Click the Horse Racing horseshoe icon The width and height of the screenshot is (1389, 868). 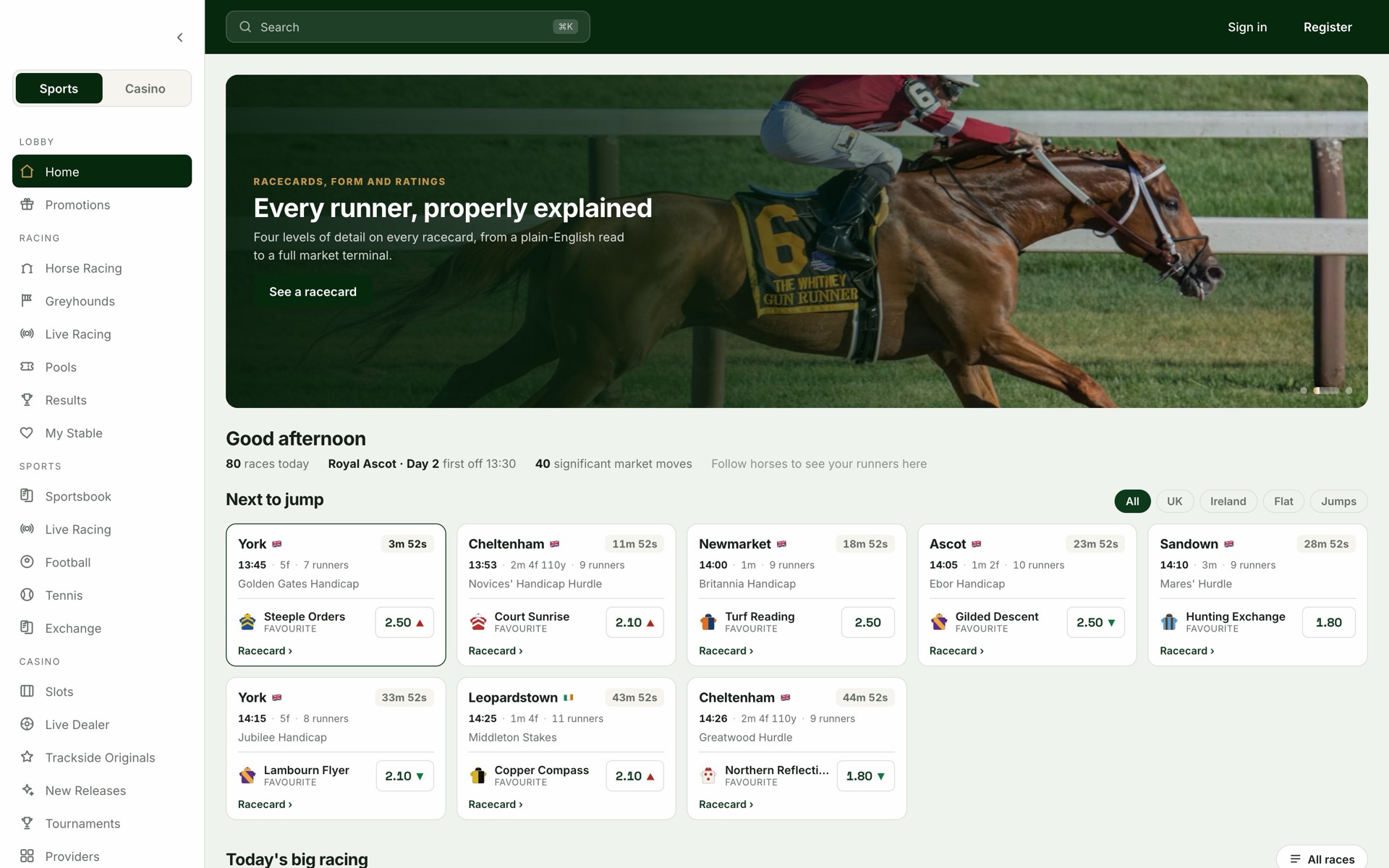[x=27, y=268]
